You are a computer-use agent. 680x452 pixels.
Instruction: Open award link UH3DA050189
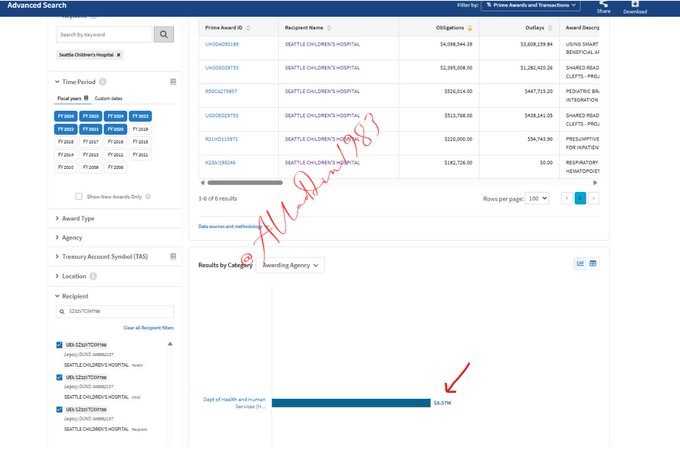tap(222, 45)
